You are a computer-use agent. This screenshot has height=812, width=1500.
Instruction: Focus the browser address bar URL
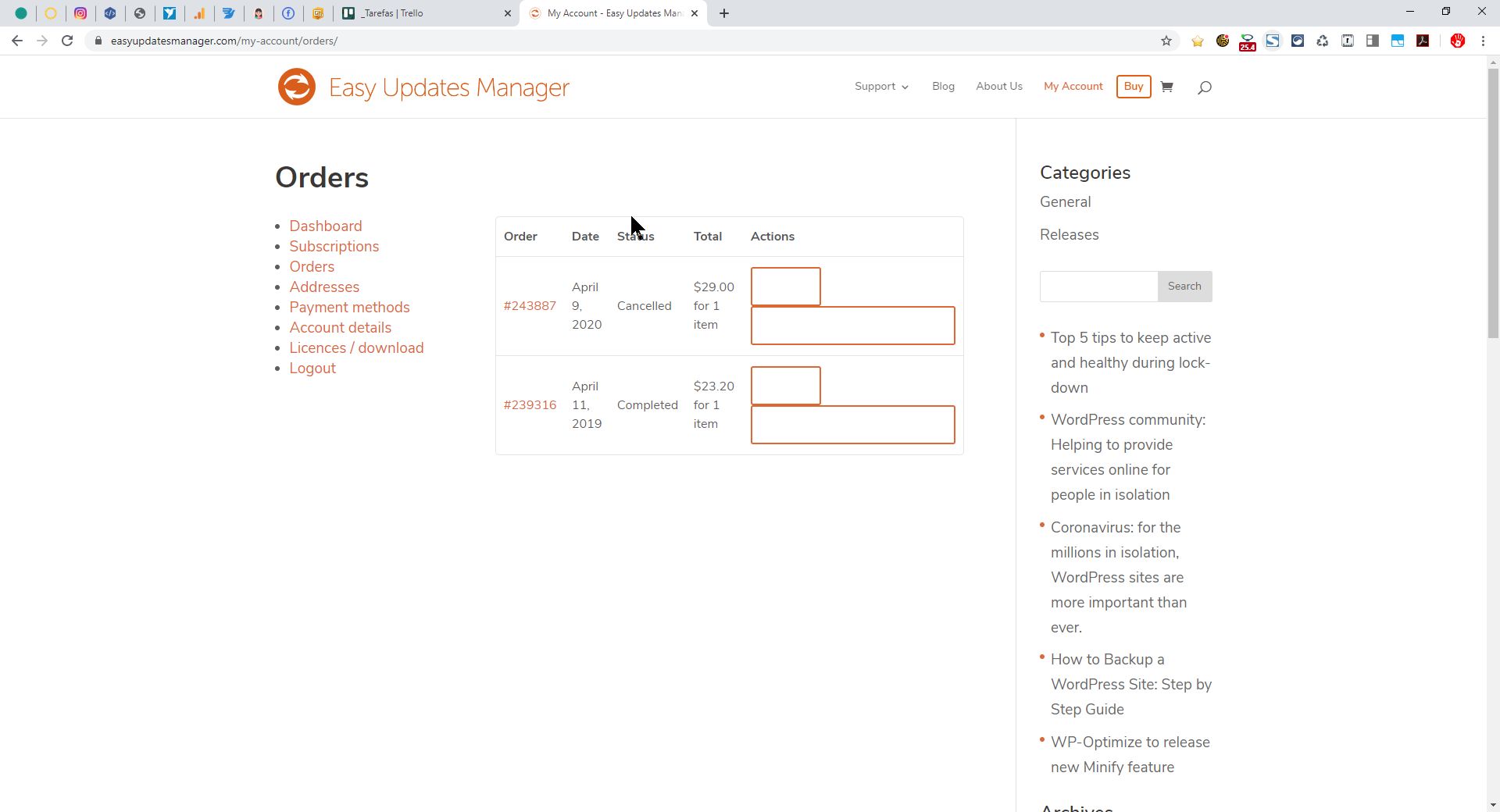[224, 41]
